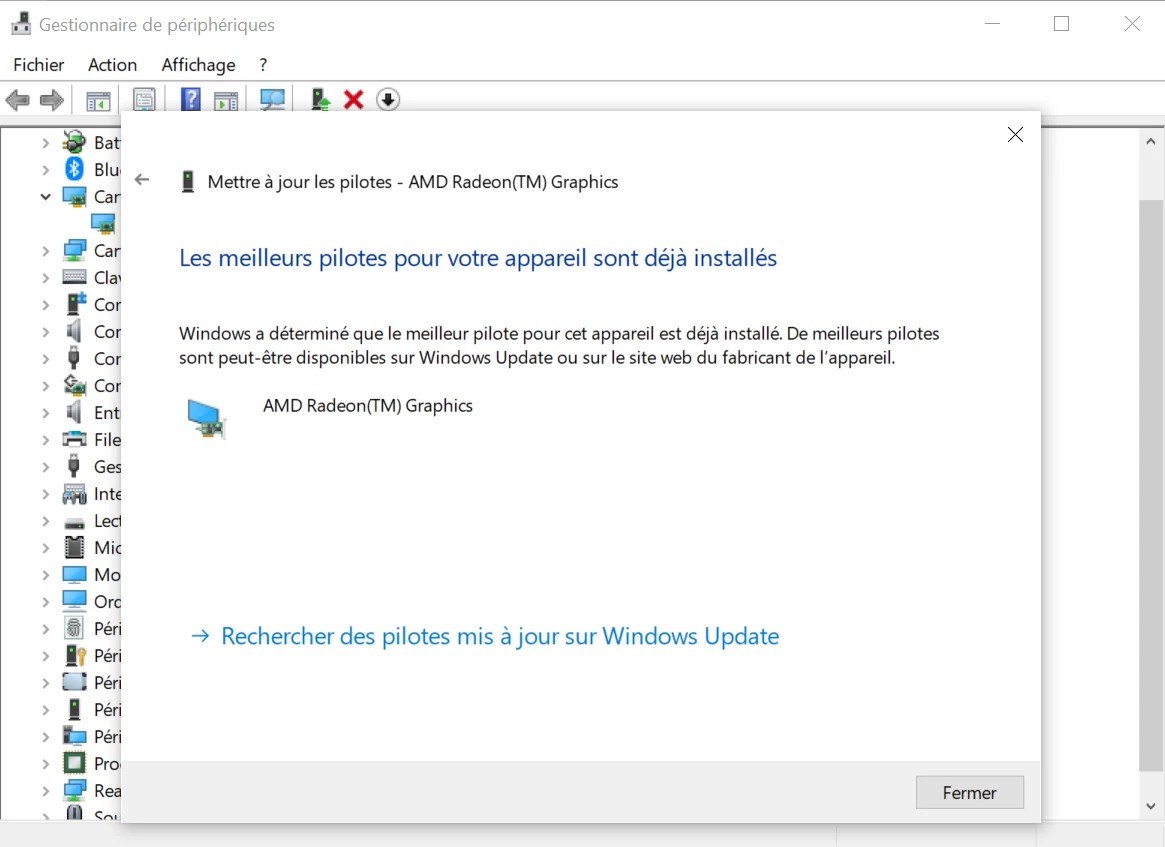1165x847 pixels.
Task: Select the network icon of the Rea row
Action: [74, 791]
